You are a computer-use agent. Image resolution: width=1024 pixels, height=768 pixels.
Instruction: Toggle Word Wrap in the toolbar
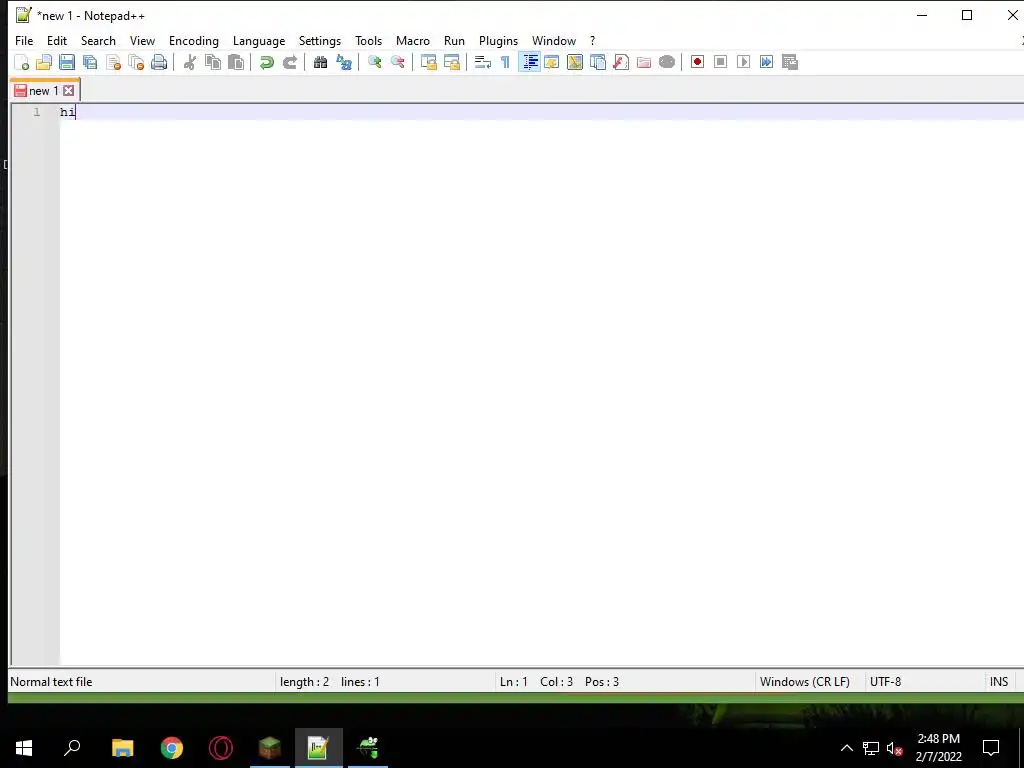483,62
